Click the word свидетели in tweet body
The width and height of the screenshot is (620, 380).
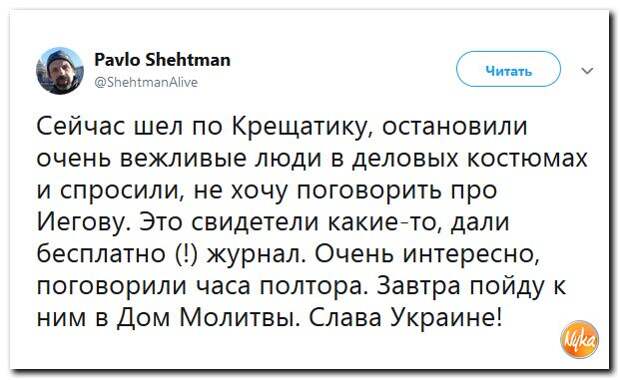pos(255,222)
